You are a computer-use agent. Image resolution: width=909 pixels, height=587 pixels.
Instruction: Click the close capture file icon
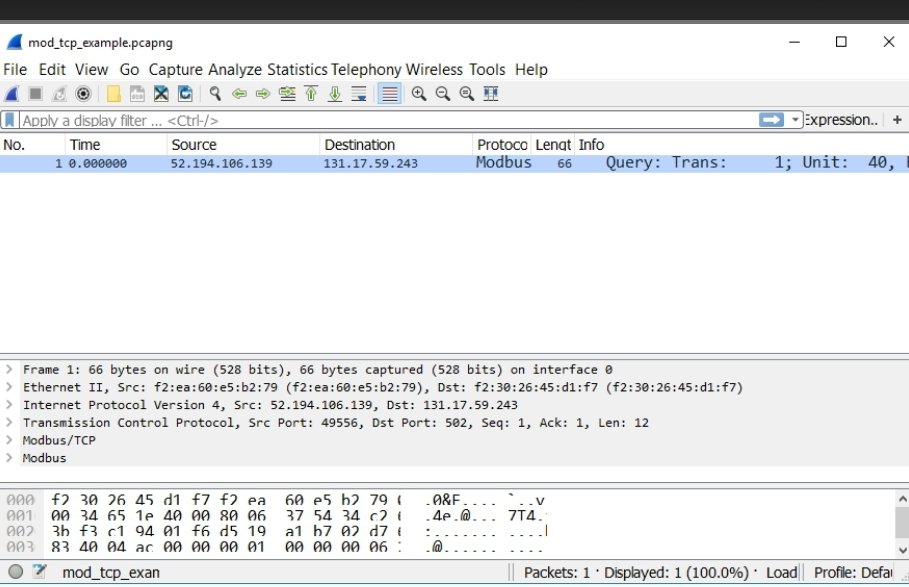tap(160, 94)
